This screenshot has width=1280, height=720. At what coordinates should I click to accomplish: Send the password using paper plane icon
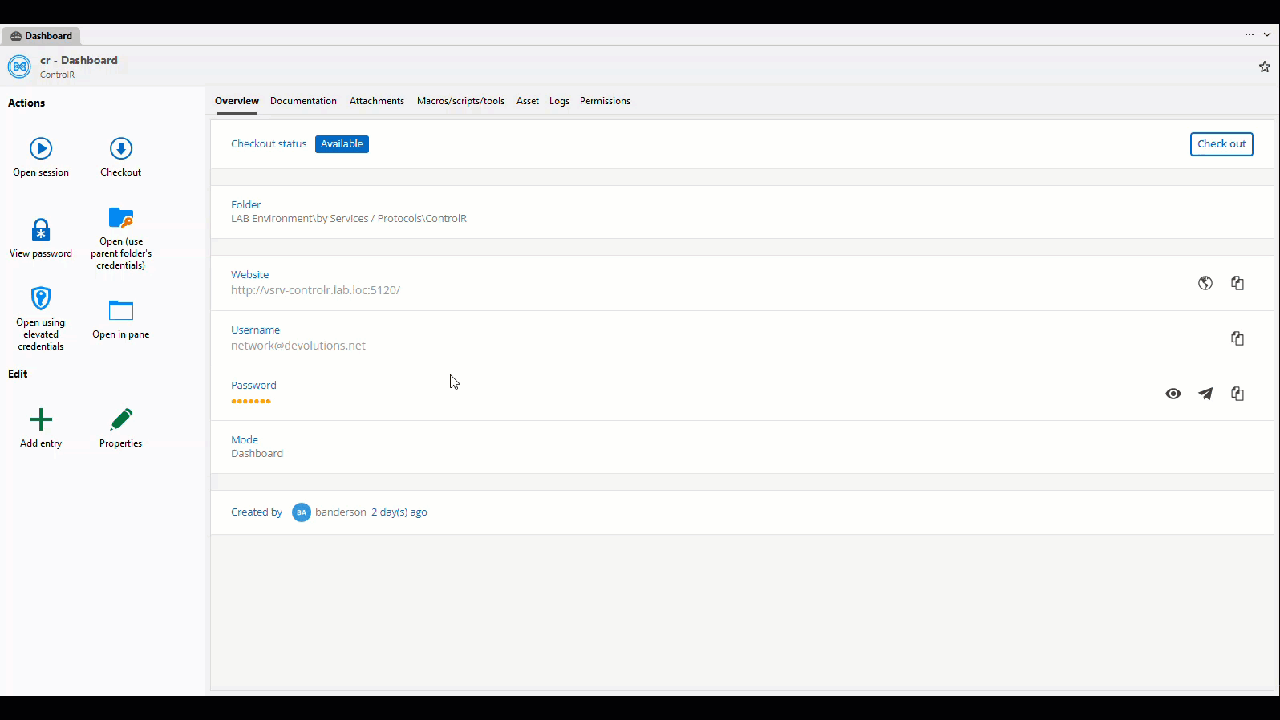click(x=1205, y=393)
